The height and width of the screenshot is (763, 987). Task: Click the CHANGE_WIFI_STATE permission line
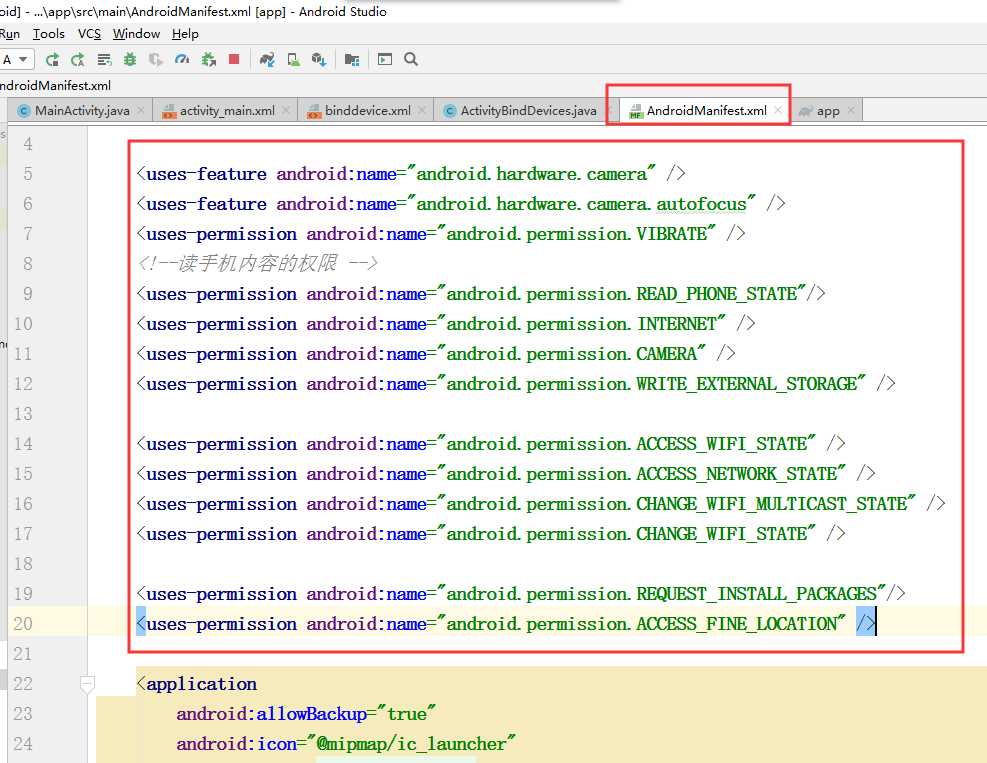click(491, 534)
